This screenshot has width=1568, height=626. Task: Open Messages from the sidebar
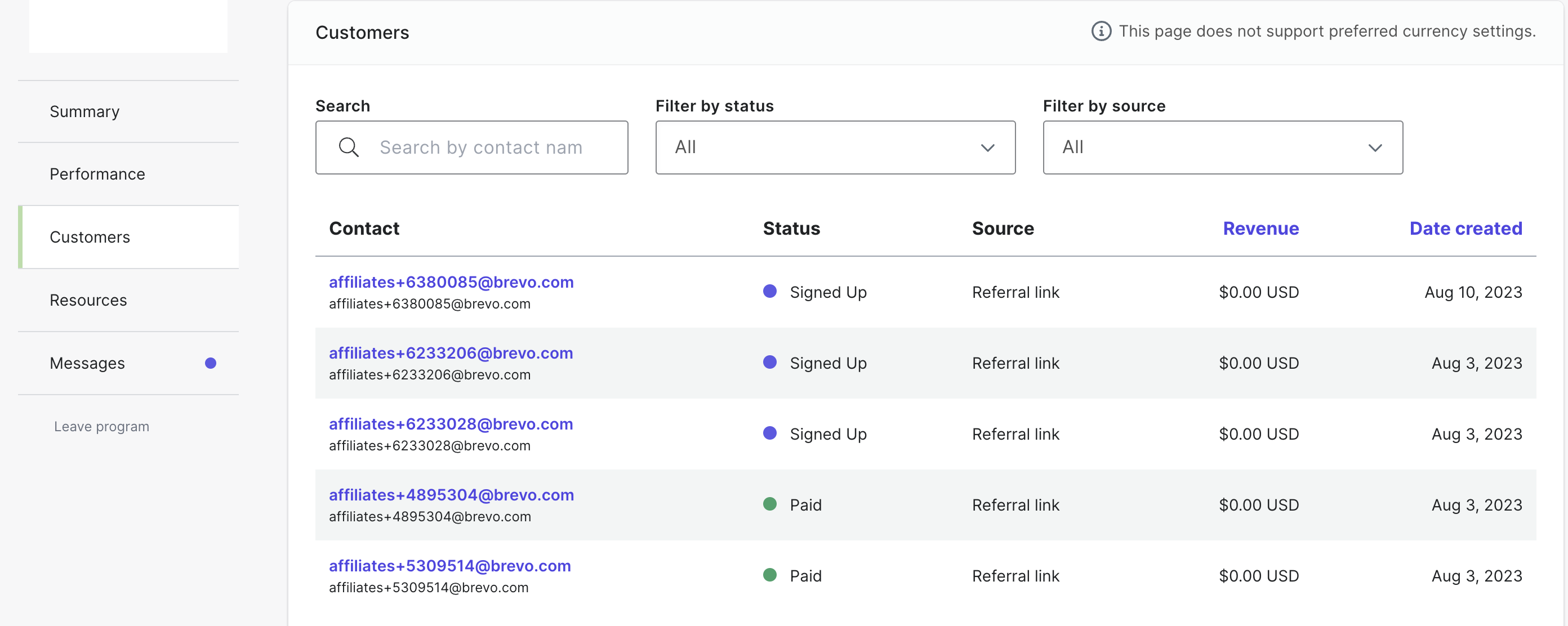pyautogui.click(x=88, y=363)
